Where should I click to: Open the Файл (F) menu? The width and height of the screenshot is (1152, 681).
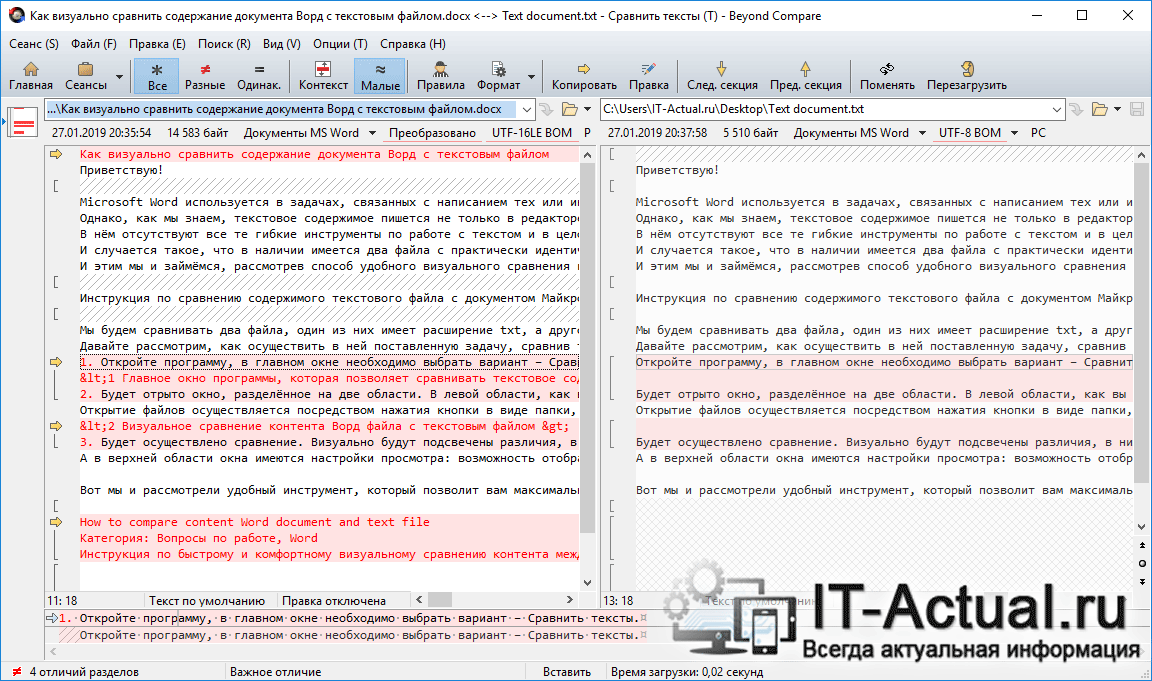pyautogui.click(x=93, y=44)
